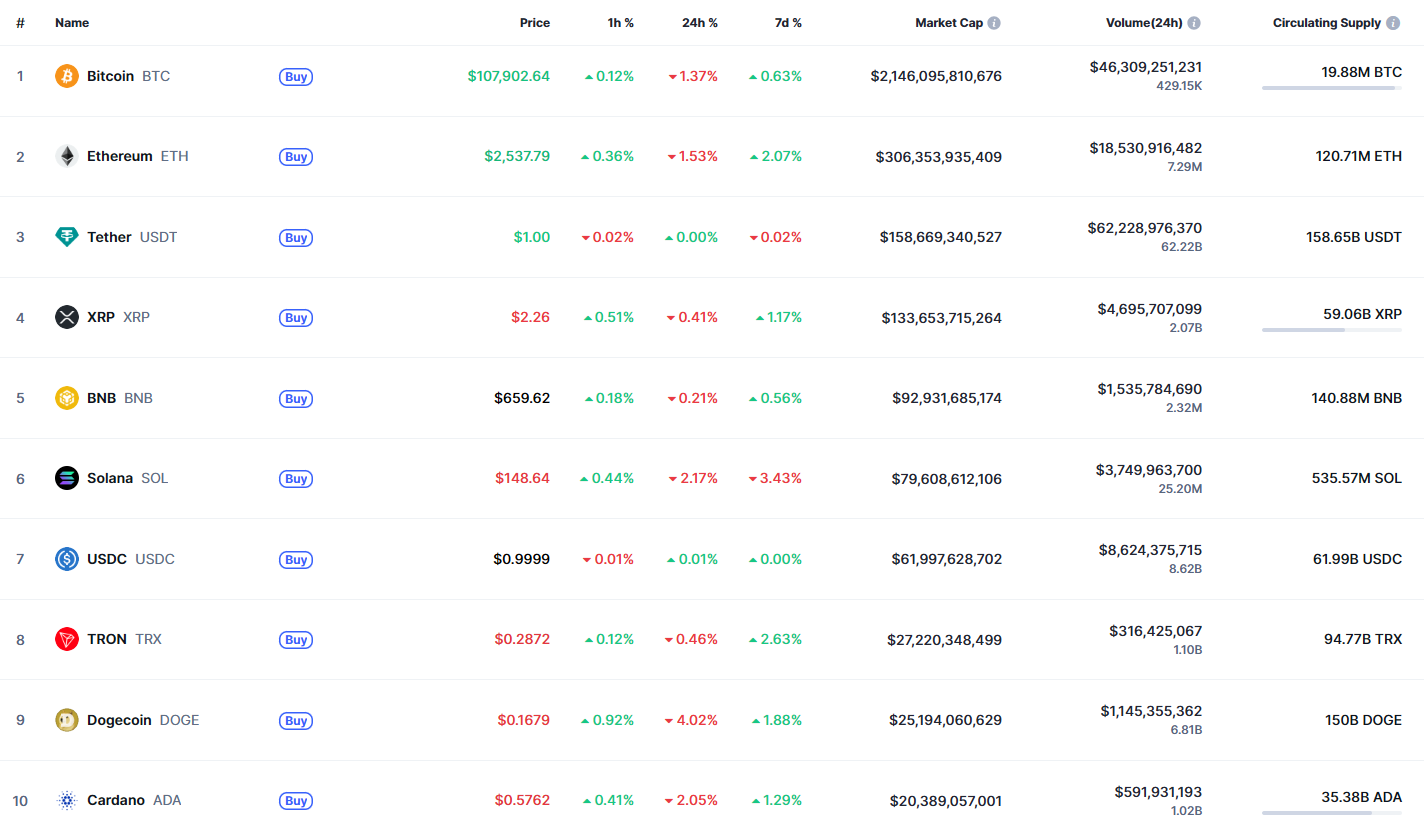Click the Buy button for Ethereum
This screenshot has width=1424, height=839.
pyautogui.click(x=296, y=157)
